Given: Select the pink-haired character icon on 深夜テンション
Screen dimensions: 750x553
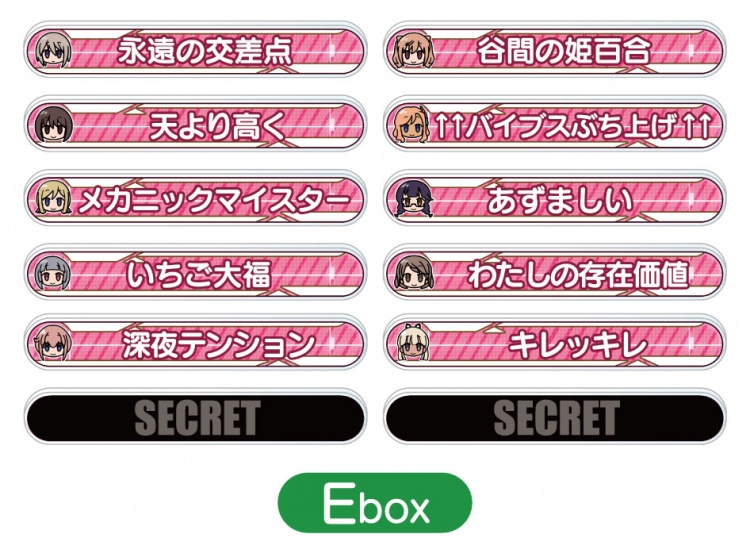Looking at the screenshot, I should click(x=54, y=343).
